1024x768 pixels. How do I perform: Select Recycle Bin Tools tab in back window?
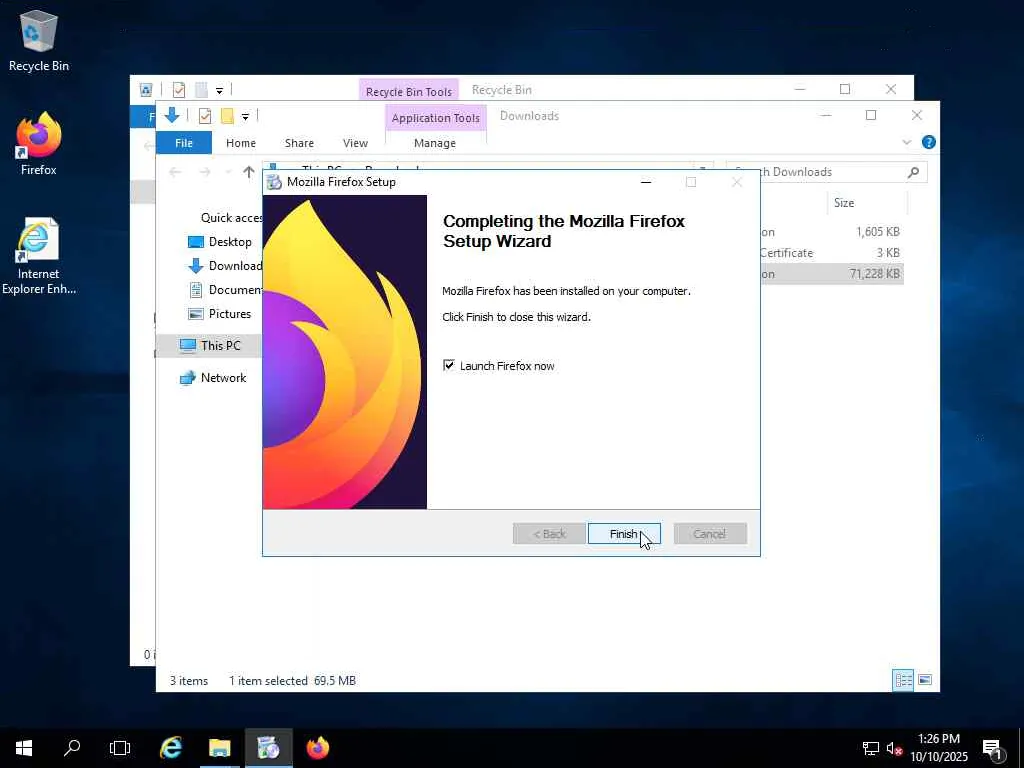[409, 91]
